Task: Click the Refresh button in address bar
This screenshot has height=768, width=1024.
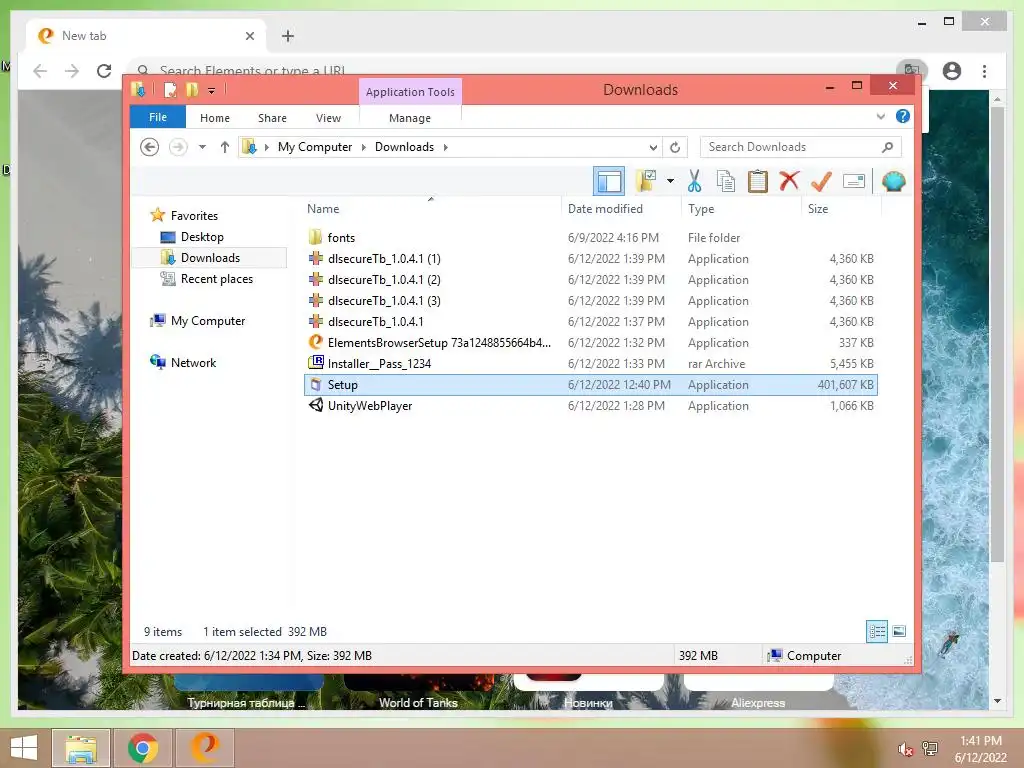Action: click(675, 148)
